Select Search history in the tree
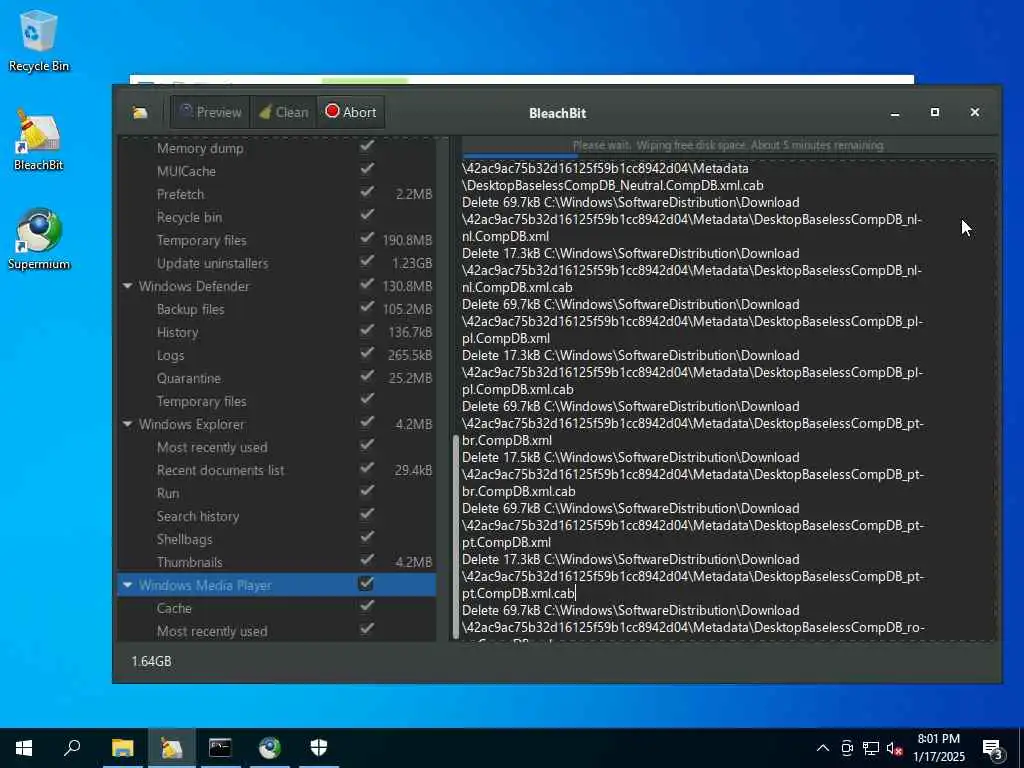The width and height of the screenshot is (1024, 768). pos(277,516)
